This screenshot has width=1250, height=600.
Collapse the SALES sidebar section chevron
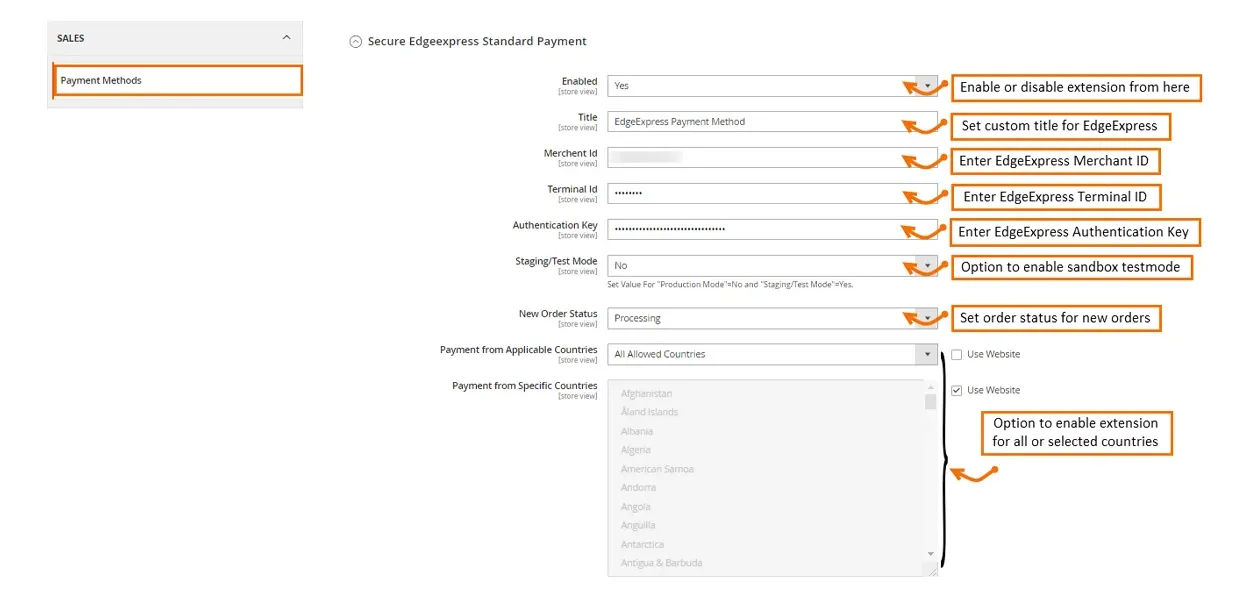pyautogui.click(x=286, y=38)
